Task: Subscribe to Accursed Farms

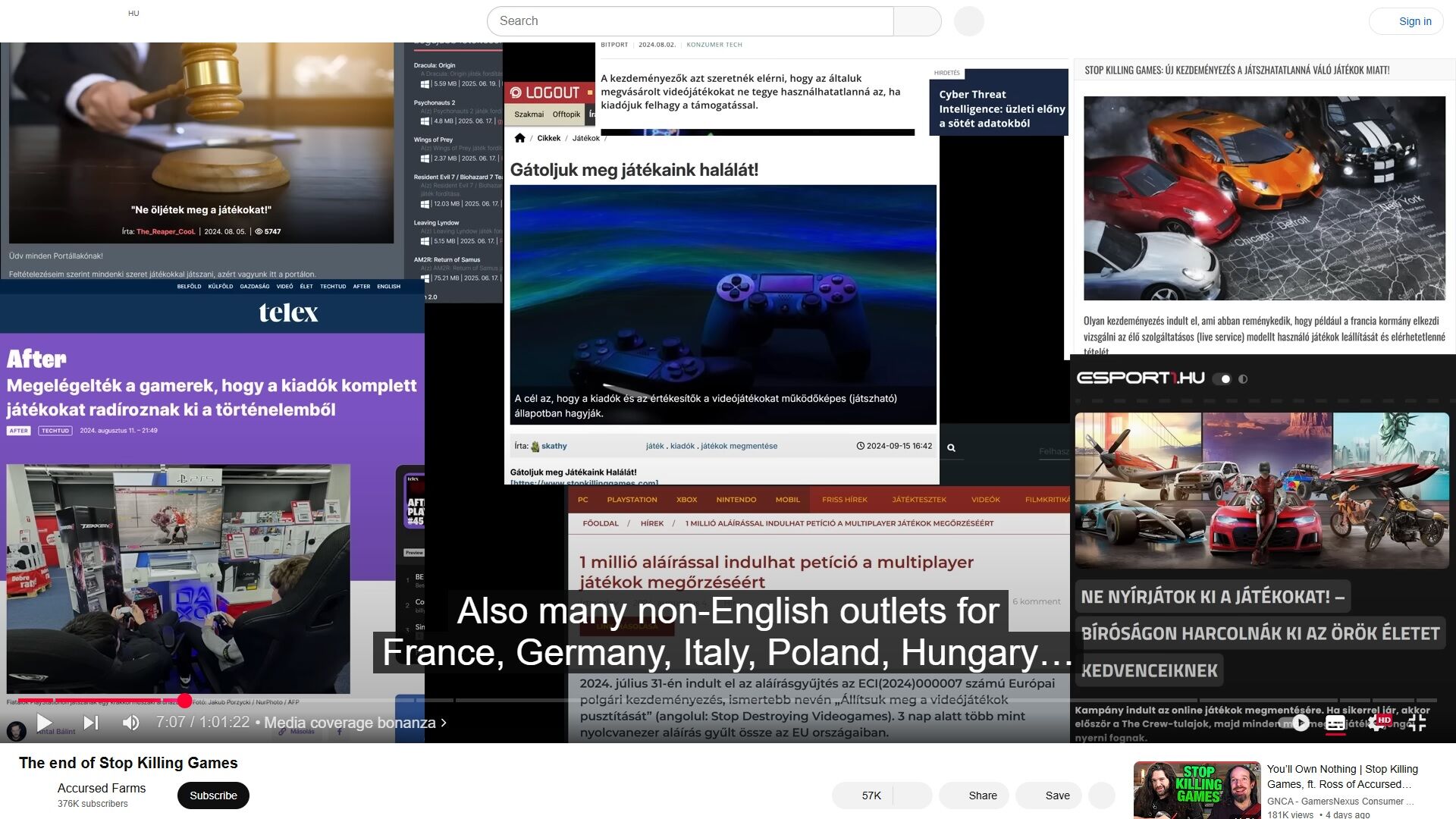Action: tap(213, 795)
